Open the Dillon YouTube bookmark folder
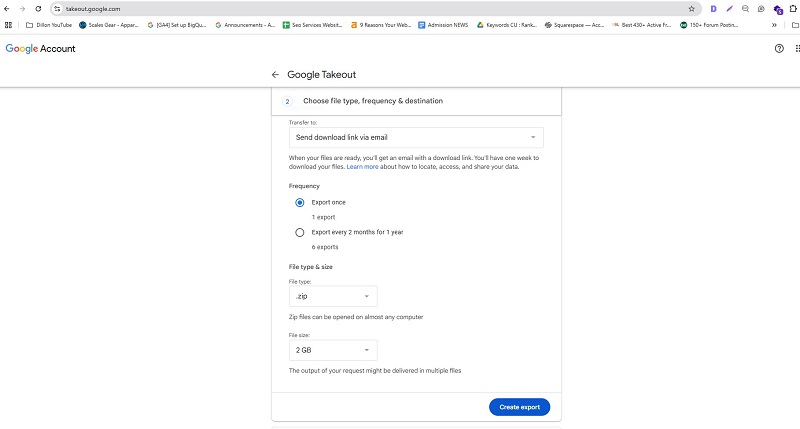The image size is (800, 429). (48, 24)
